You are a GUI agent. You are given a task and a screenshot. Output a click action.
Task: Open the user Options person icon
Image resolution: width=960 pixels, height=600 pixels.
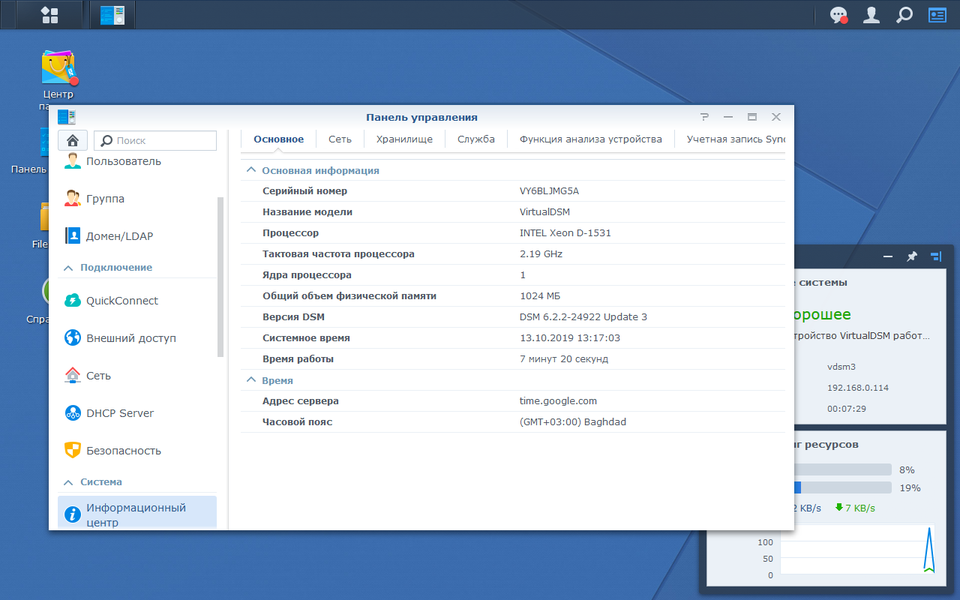click(x=871, y=15)
